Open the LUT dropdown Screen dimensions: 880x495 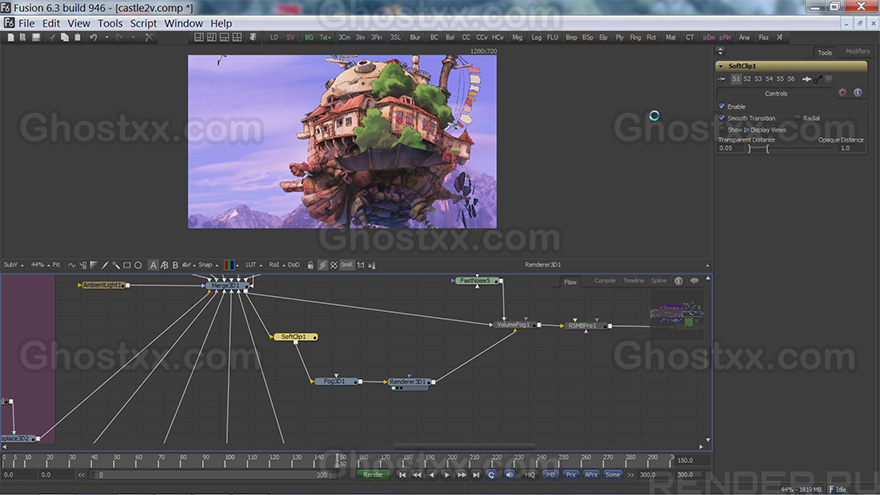pos(253,265)
